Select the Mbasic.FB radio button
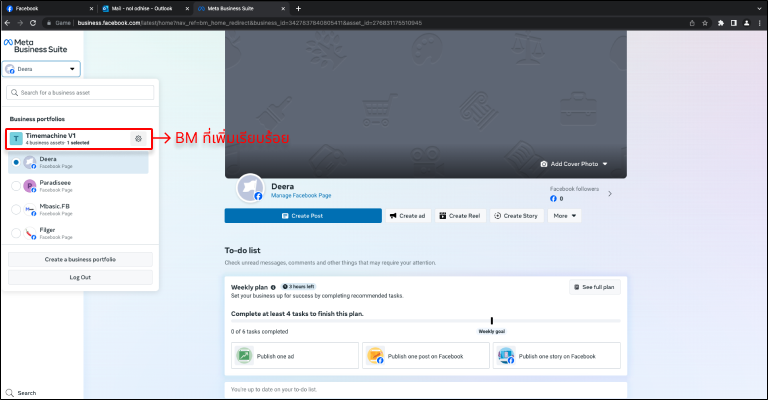This screenshot has width=768, height=400. pyautogui.click(x=16, y=210)
